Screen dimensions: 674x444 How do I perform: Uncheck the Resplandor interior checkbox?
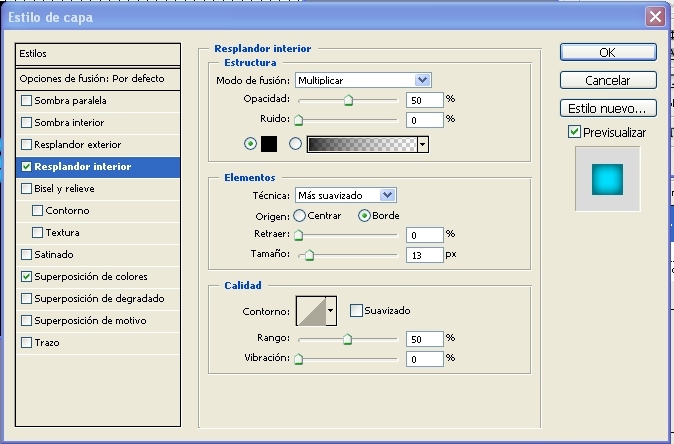click(26, 167)
